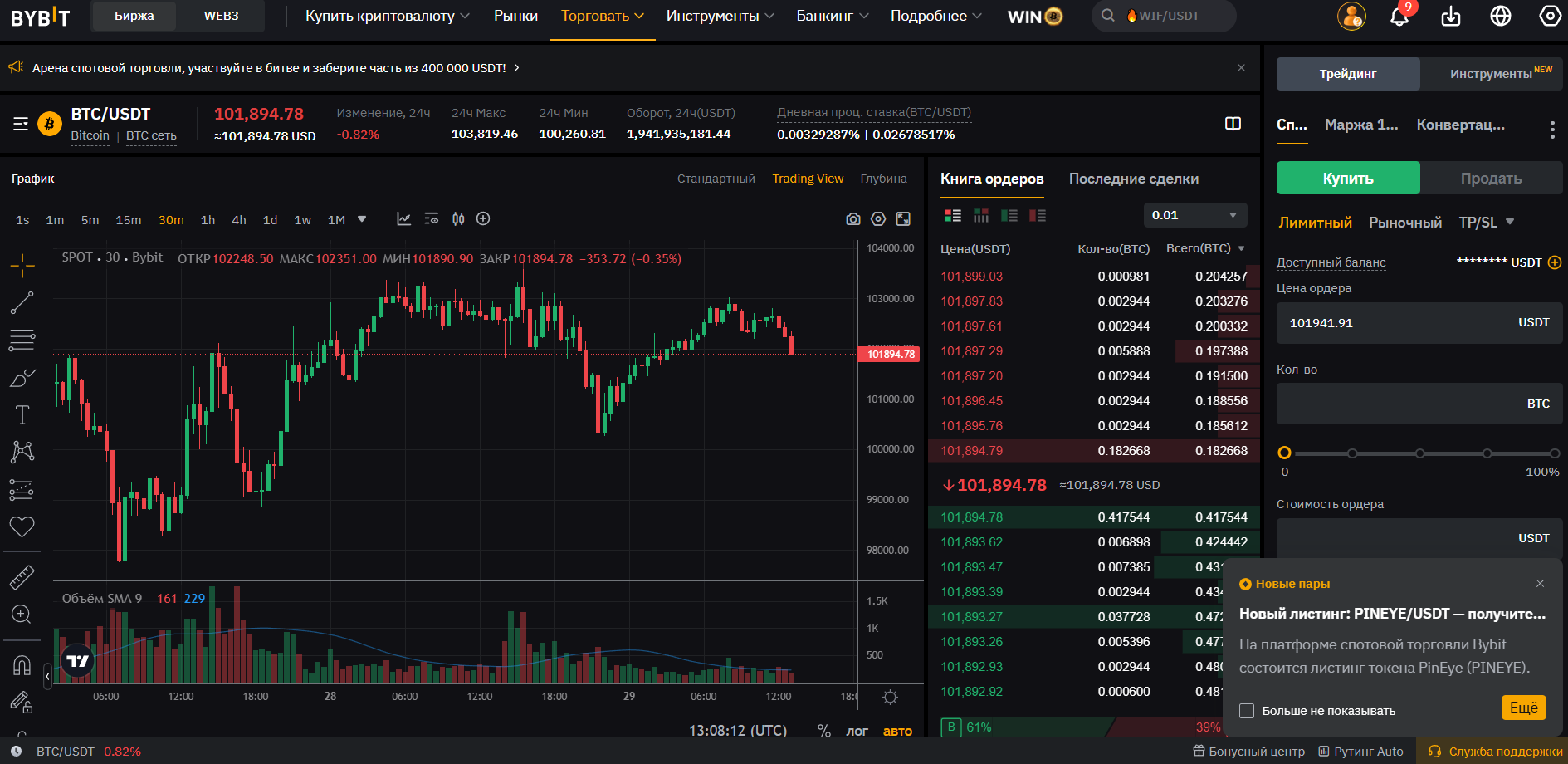Open the chart indicators icon
The image size is (1568, 764).
403,219
